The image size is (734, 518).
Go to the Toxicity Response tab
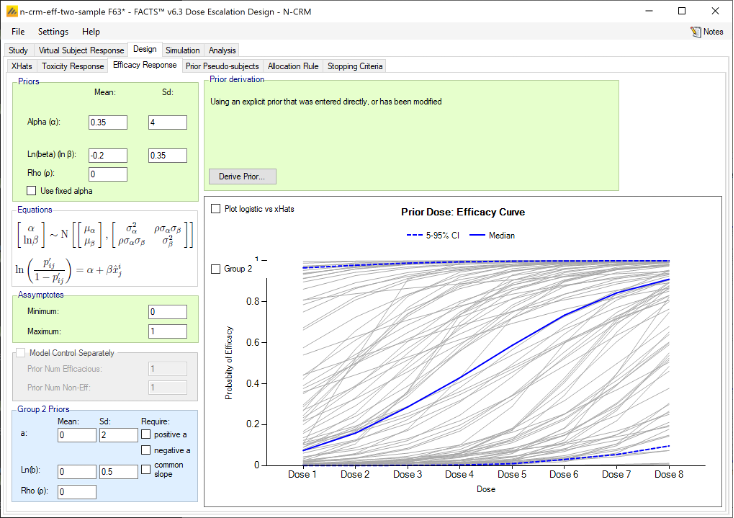72,66
